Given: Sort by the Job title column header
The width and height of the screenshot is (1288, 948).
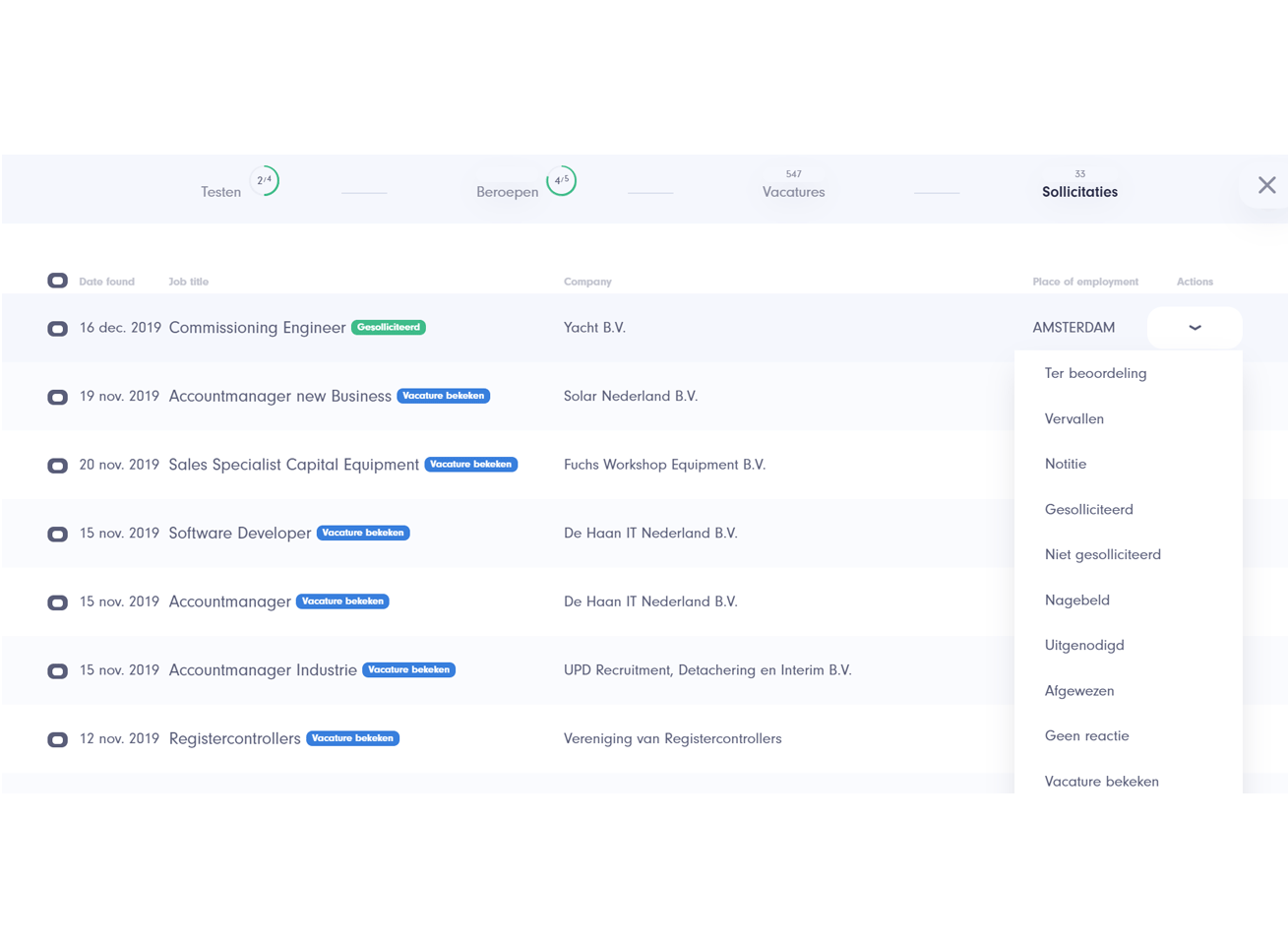Looking at the screenshot, I should coord(188,282).
